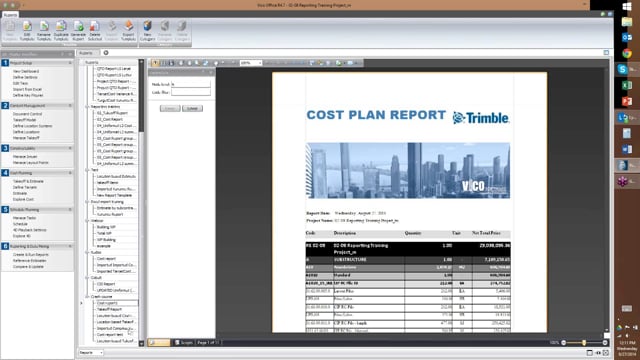Open Word from the taskbar
Image resolution: width=640 pixels, height=360 pixels.
pos(627,149)
